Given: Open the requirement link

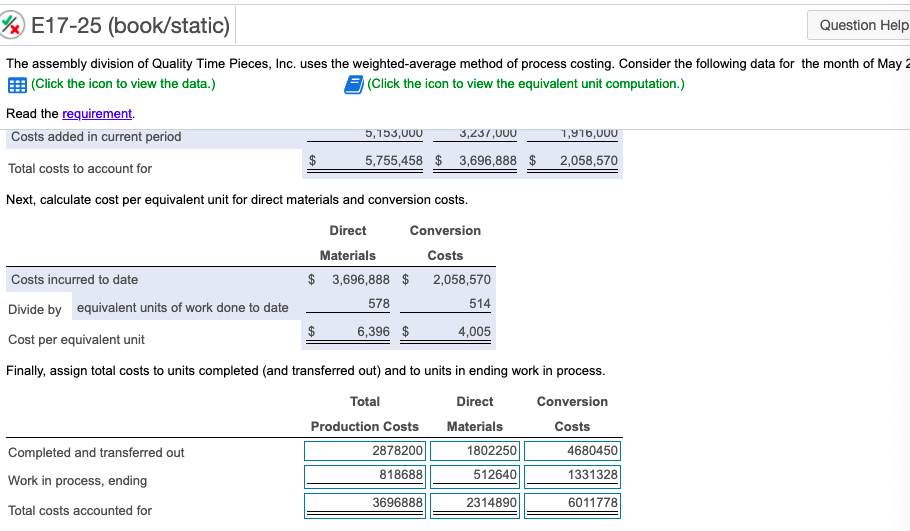Looking at the screenshot, I should [x=97, y=113].
